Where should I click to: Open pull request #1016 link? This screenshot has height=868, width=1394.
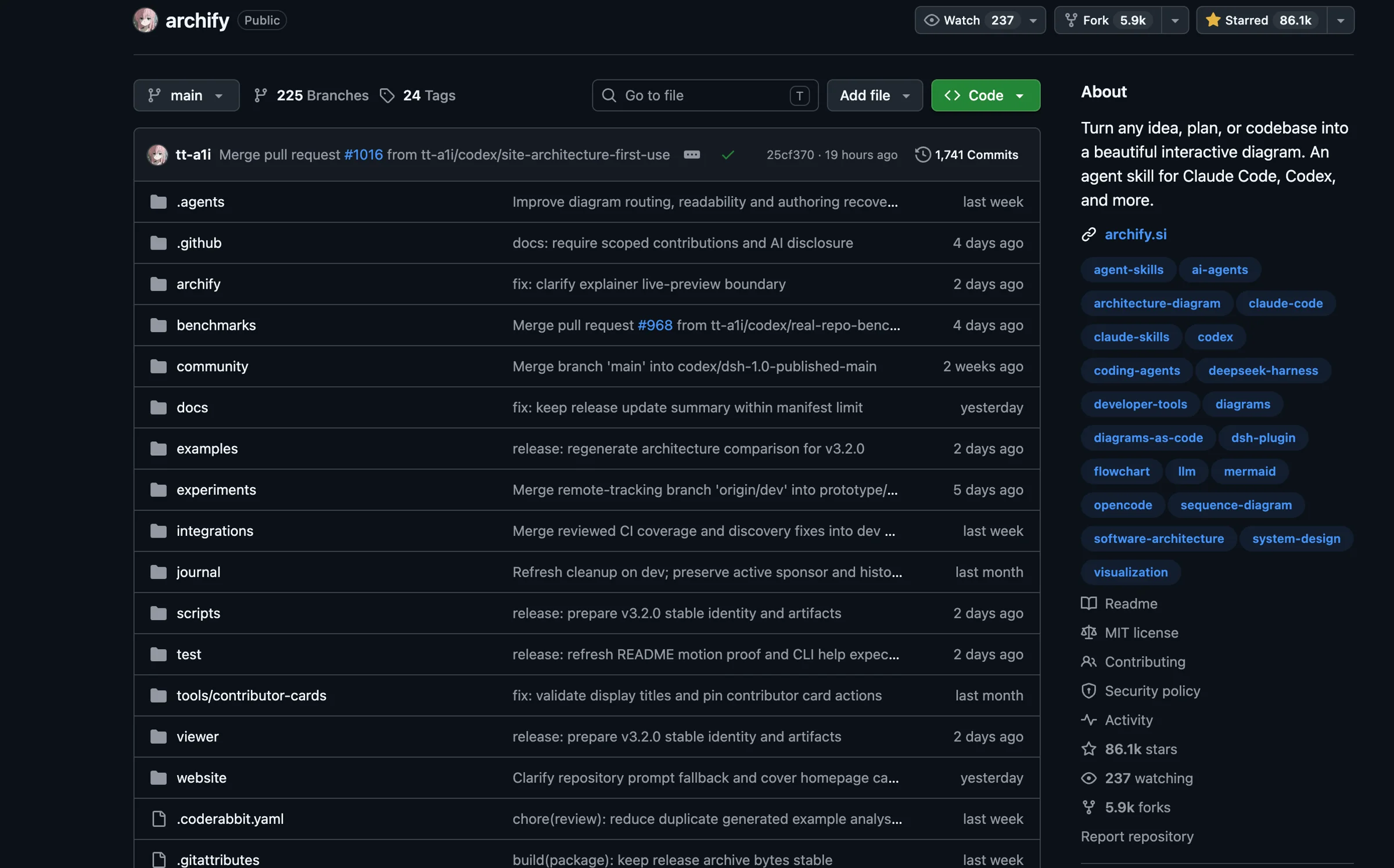point(364,154)
